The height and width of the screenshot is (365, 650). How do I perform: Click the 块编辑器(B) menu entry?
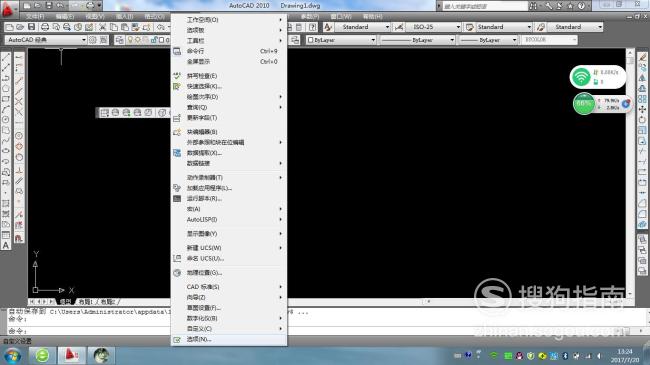[229, 132]
